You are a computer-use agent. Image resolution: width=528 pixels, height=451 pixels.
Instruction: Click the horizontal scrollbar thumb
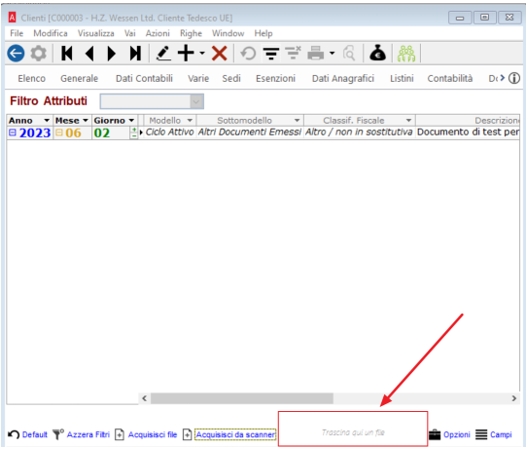pyautogui.click(x=242, y=398)
